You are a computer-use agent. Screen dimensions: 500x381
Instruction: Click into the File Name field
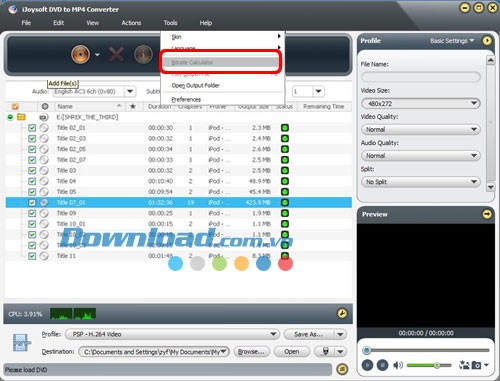click(x=421, y=77)
